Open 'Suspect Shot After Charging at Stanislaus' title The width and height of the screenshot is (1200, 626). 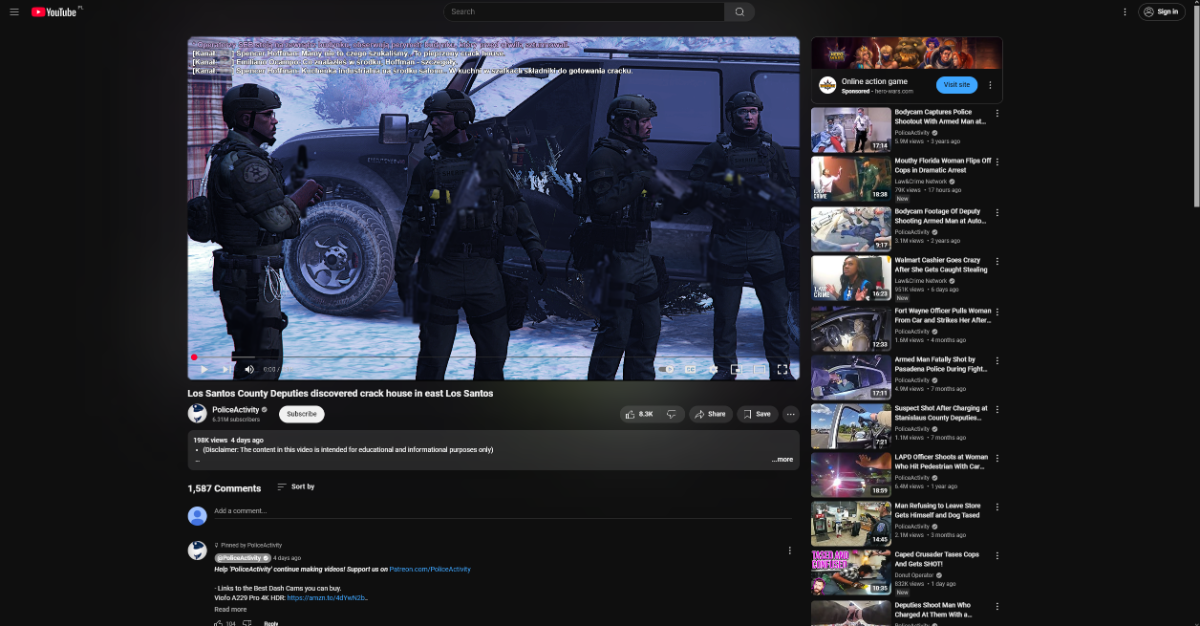(941, 413)
